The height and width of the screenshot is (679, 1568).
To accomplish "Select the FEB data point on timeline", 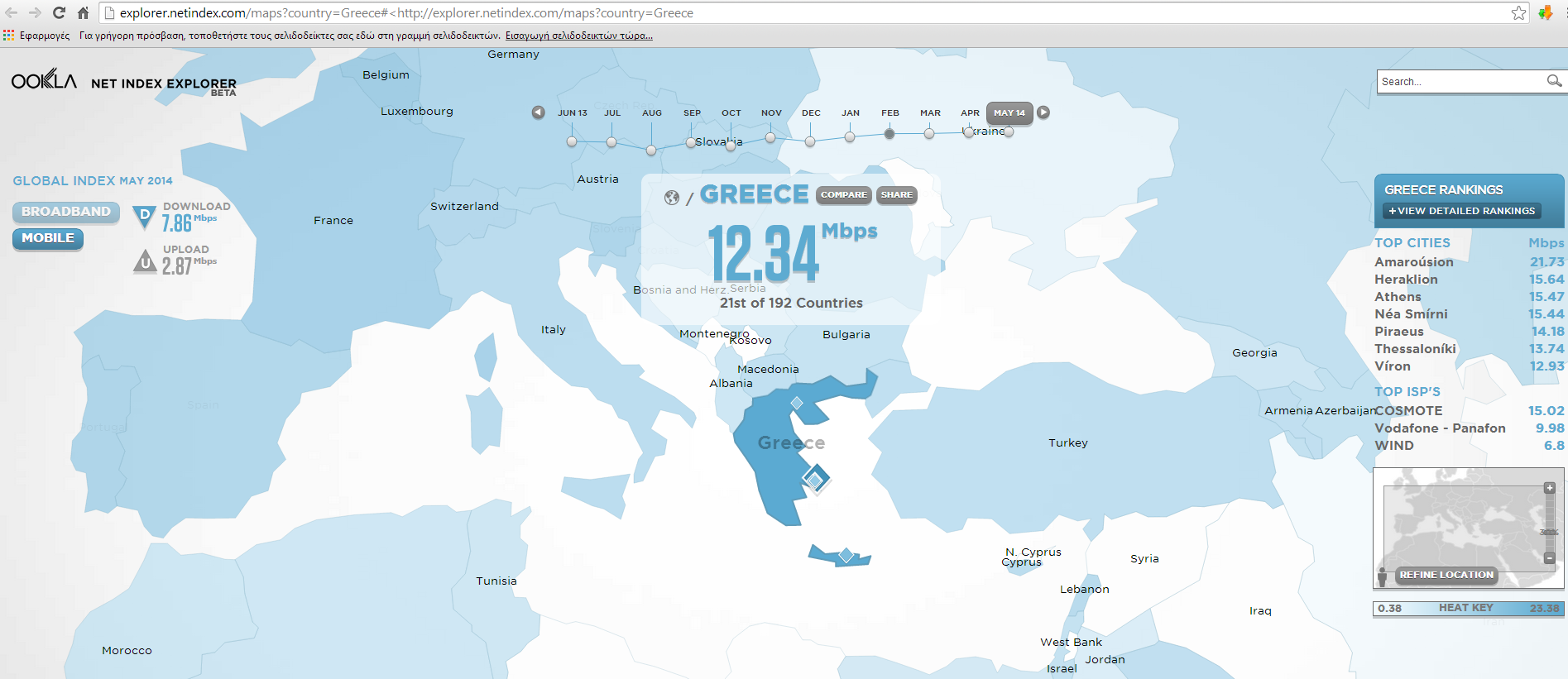I will click(x=889, y=133).
